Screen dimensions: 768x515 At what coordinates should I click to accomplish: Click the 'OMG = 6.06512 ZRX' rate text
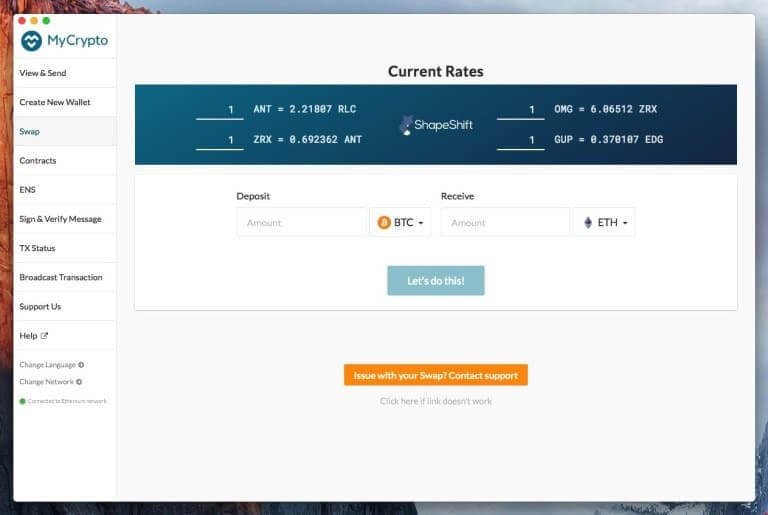tap(605, 109)
